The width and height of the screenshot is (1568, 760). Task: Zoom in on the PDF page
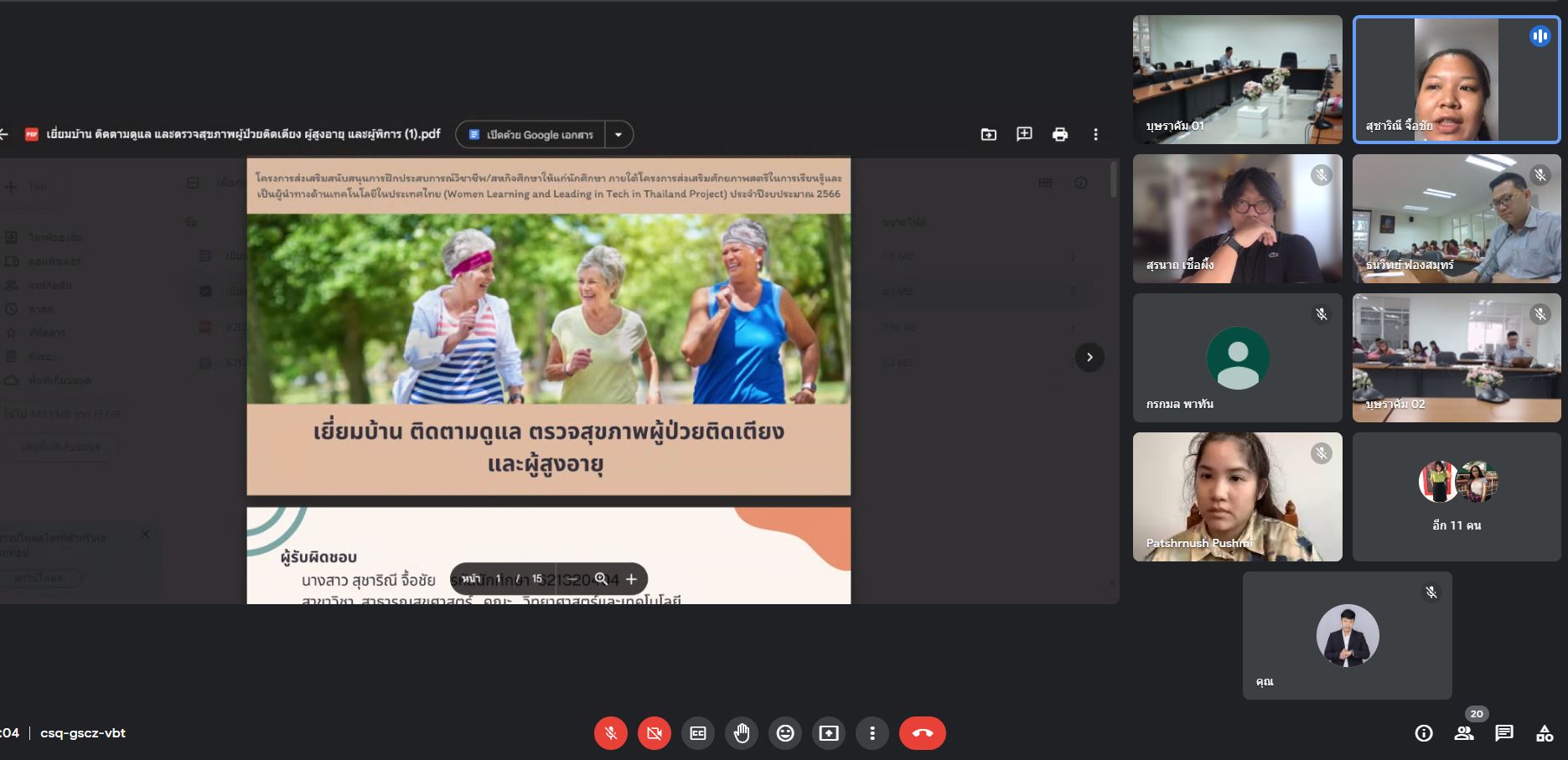point(631,579)
